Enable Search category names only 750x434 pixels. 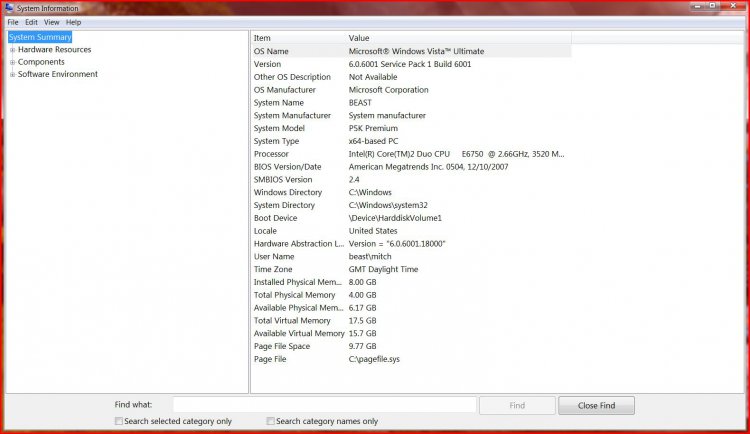[270, 421]
